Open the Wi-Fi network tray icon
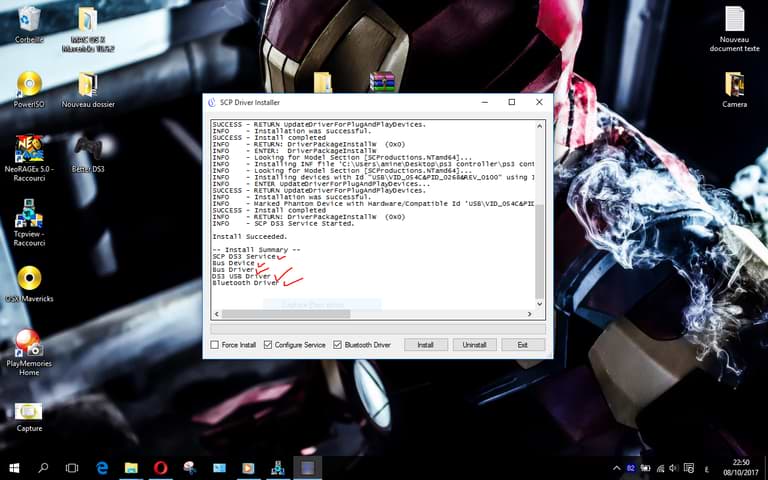This screenshot has width=768, height=480. tap(660, 469)
